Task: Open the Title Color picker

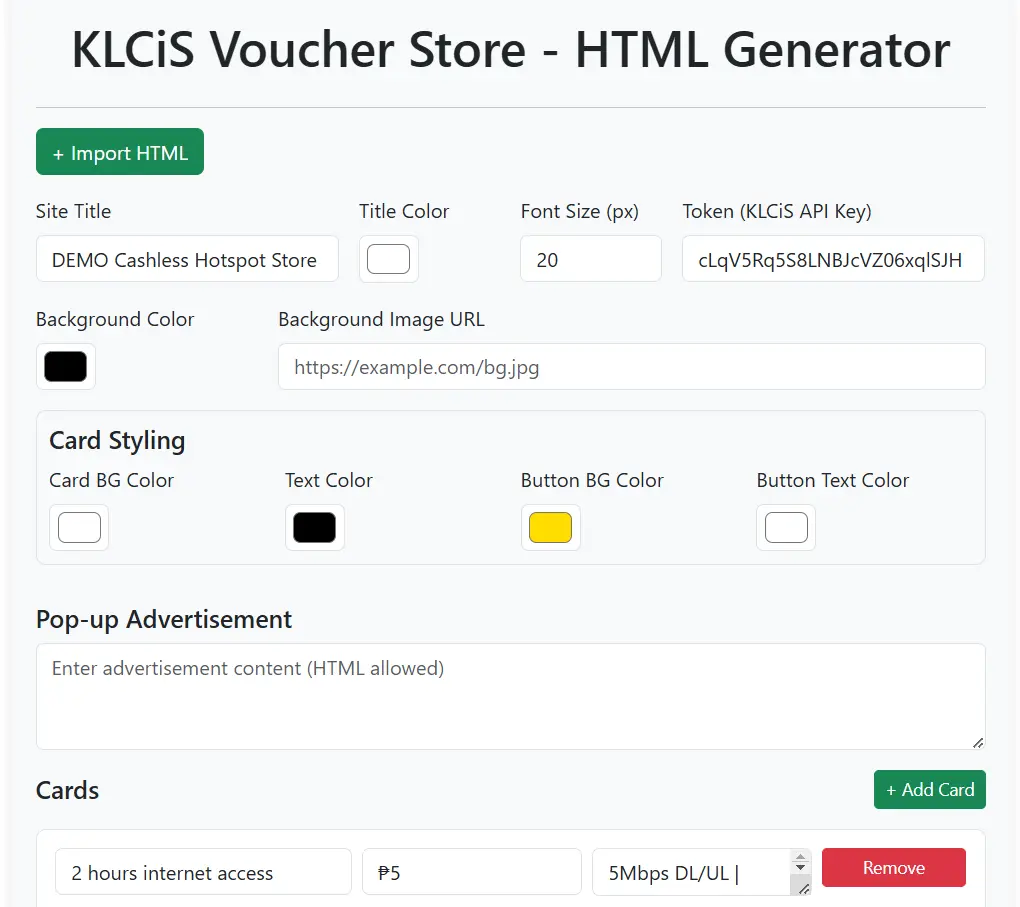Action: tap(388, 259)
